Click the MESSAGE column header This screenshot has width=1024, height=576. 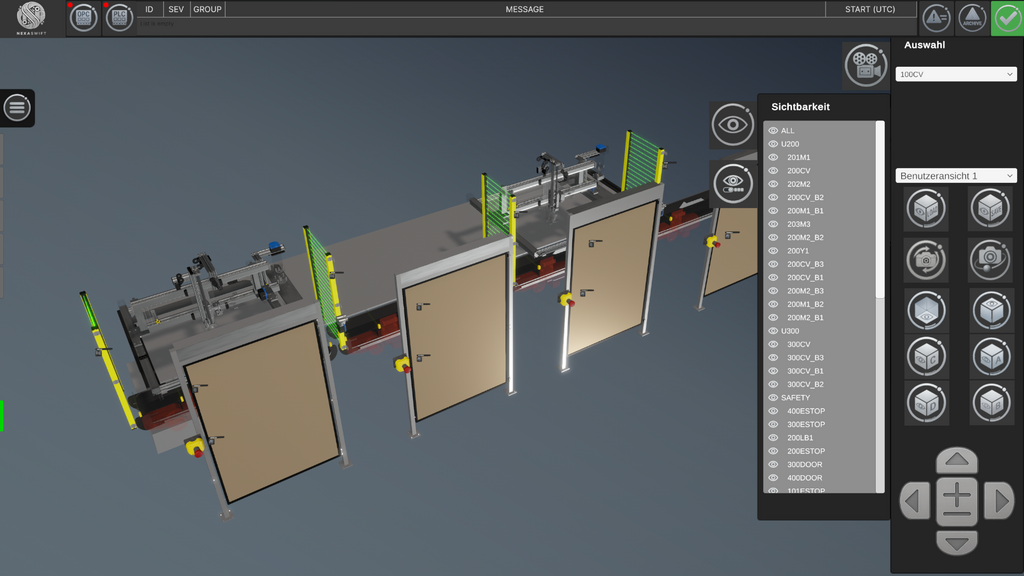[524, 9]
